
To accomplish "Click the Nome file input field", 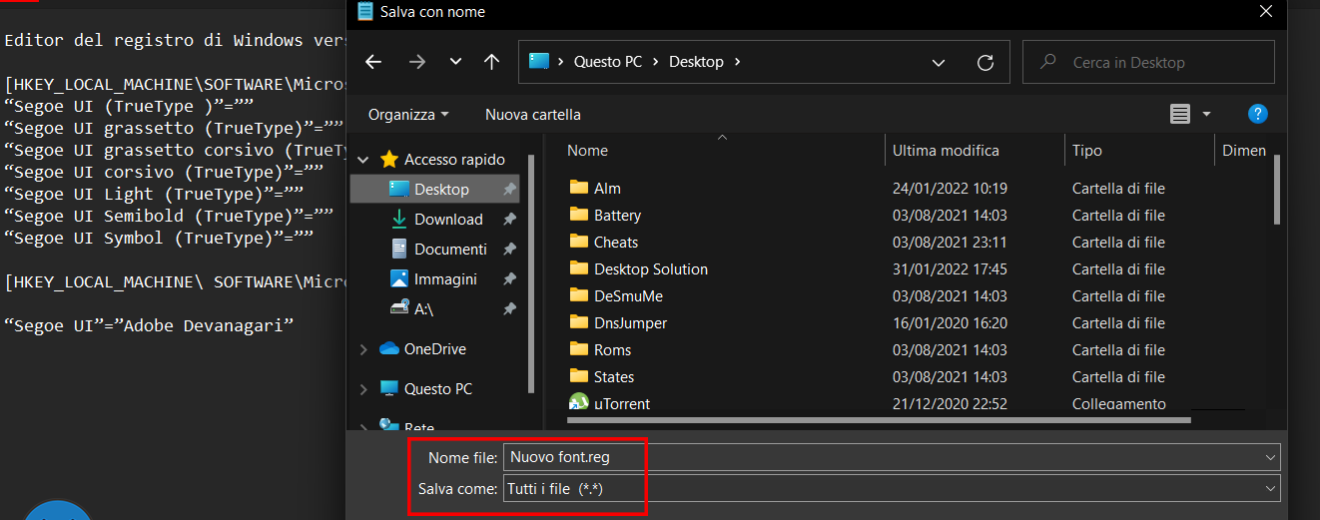I will [x=880, y=457].
